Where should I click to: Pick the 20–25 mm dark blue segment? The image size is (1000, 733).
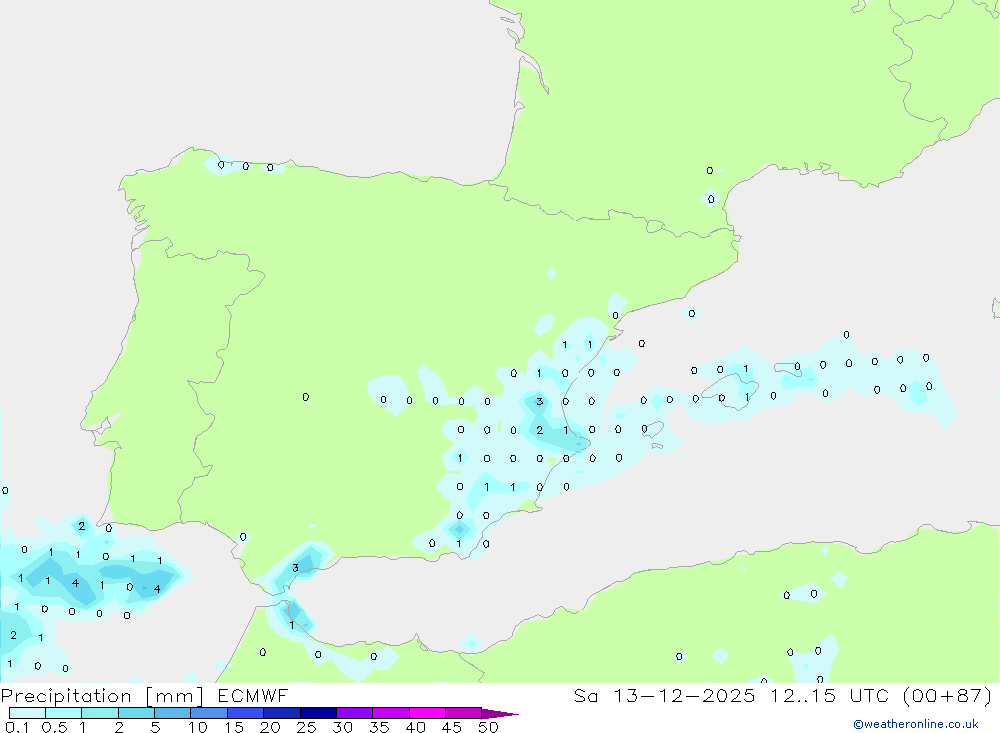tap(282, 713)
